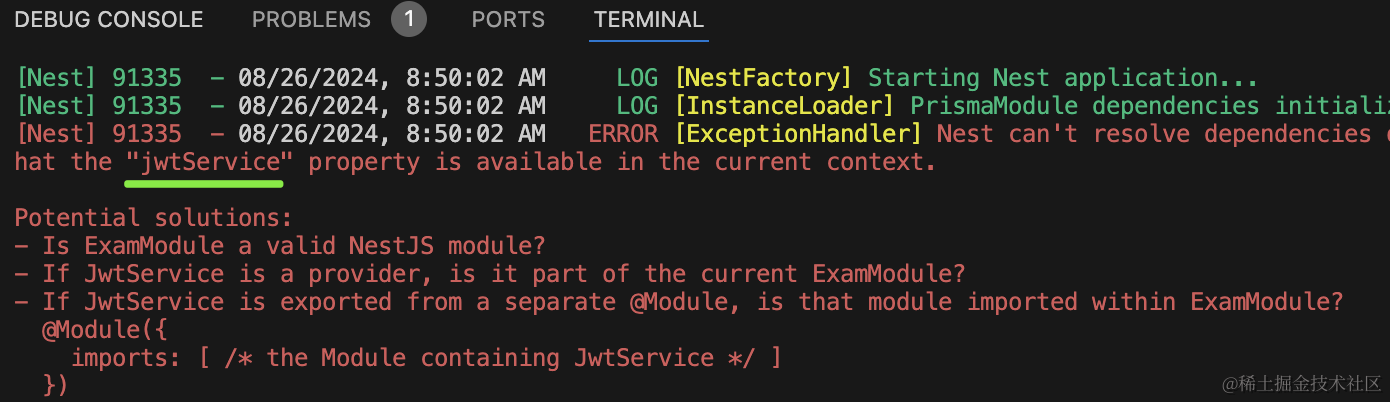1390x402 pixels.
Task: Click the problems count badge showing 1
Action: [x=409, y=19]
